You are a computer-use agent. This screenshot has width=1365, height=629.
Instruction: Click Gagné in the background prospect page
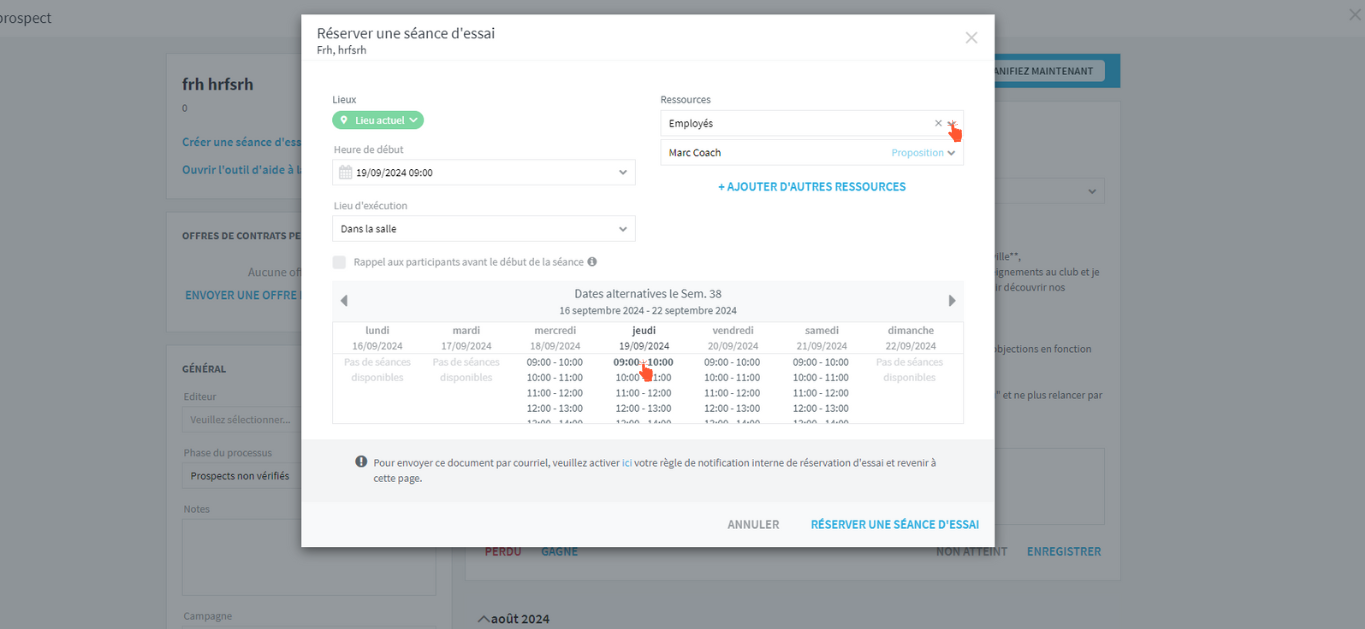(x=559, y=552)
